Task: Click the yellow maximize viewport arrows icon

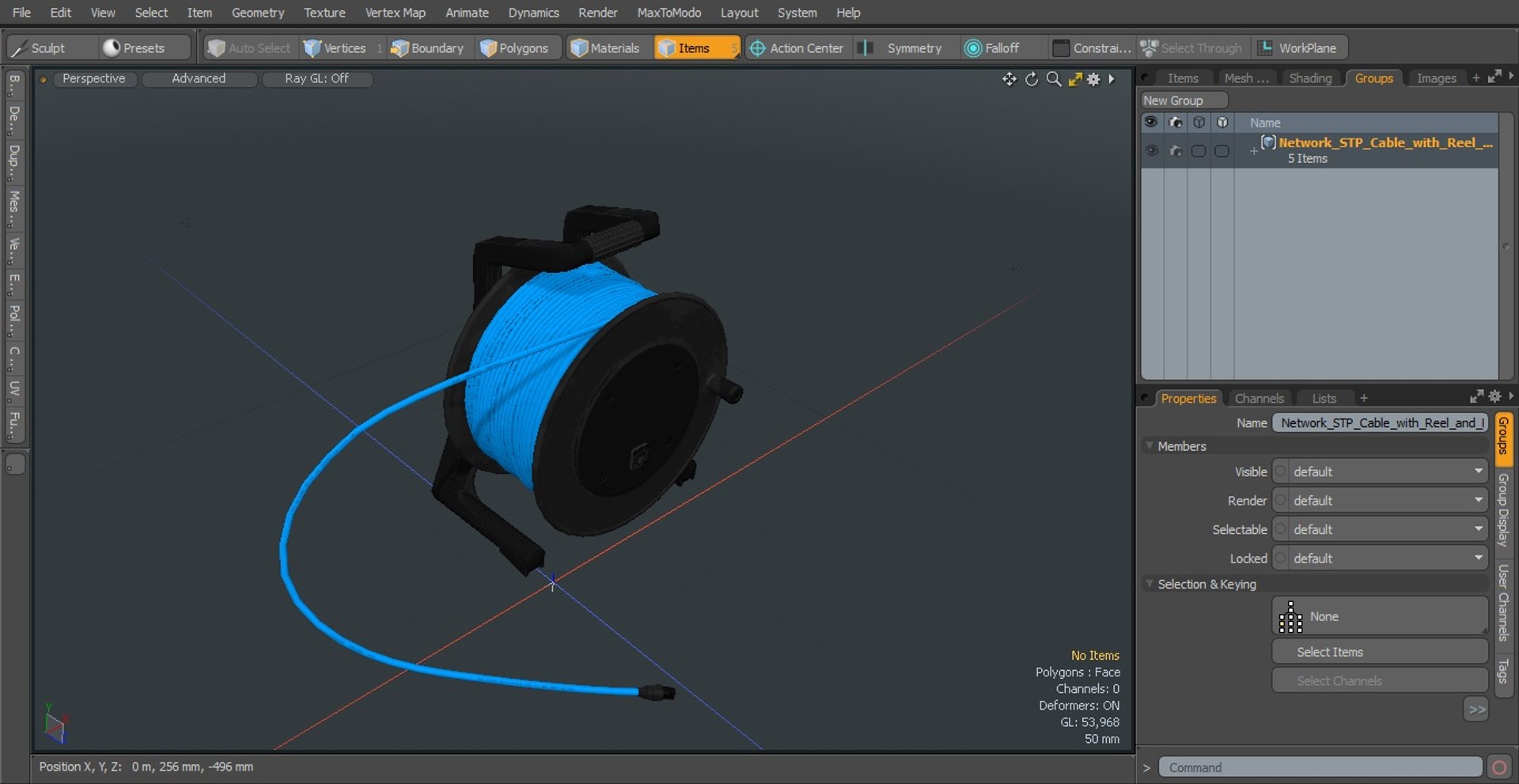Action: (x=1075, y=79)
